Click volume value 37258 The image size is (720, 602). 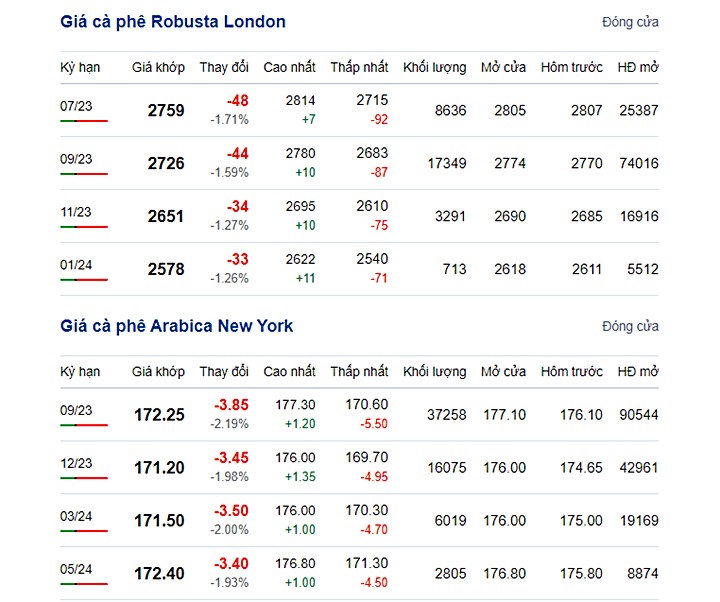pyautogui.click(x=447, y=415)
